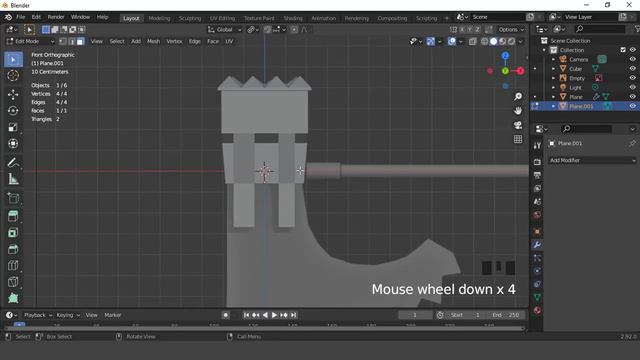Screen dimensions: 640x360
Task: Select the Select Box tool
Action: (13, 60)
